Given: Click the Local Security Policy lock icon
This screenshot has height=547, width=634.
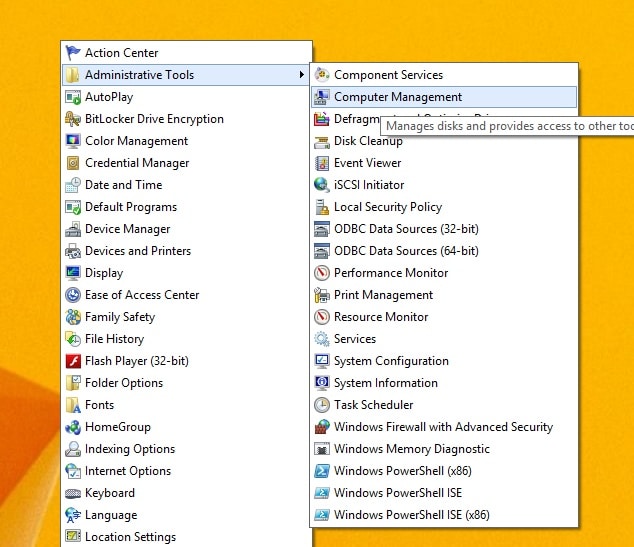Looking at the screenshot, I should 322,207.
